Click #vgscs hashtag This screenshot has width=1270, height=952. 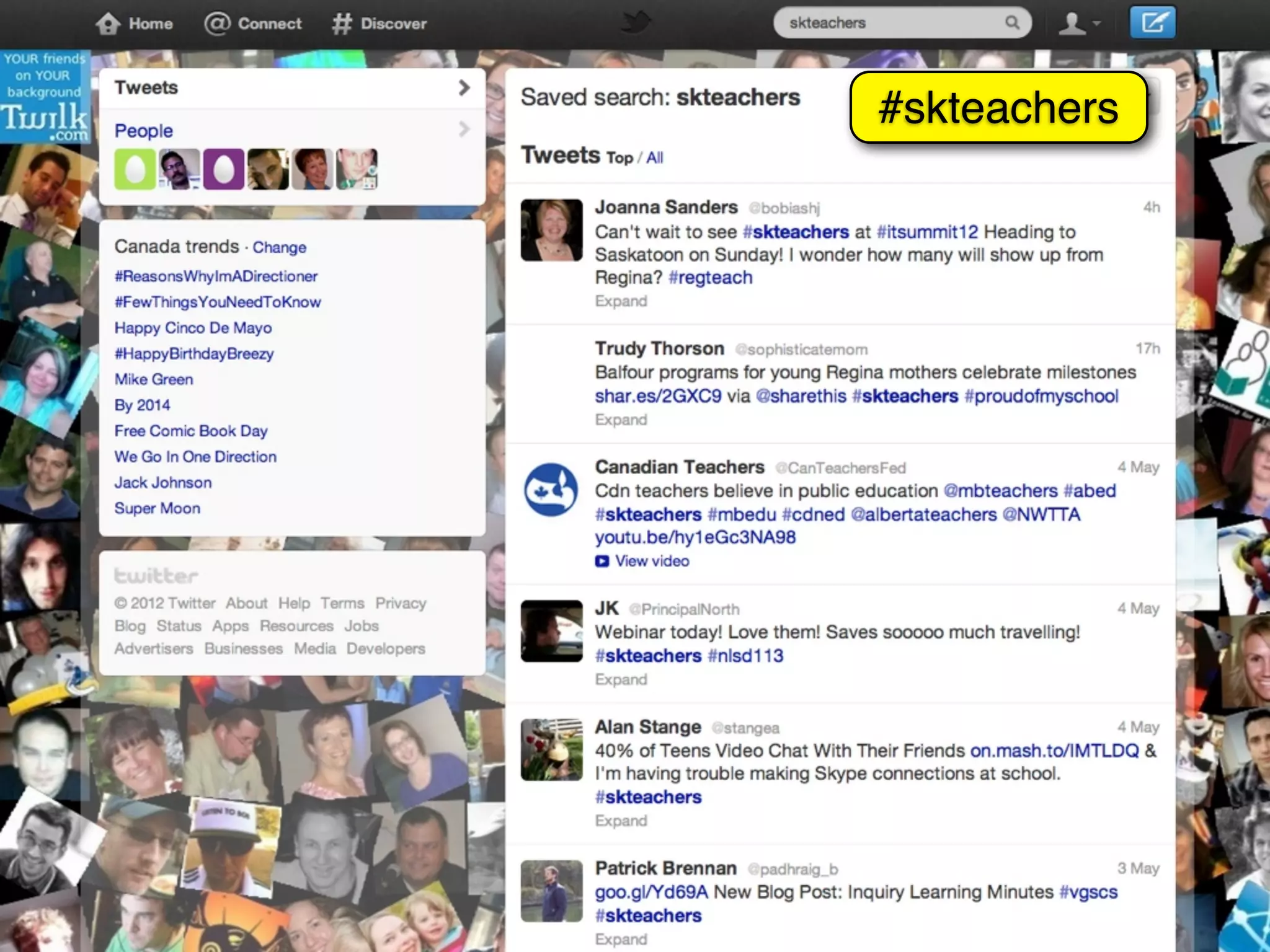[x=1088, y=892]
